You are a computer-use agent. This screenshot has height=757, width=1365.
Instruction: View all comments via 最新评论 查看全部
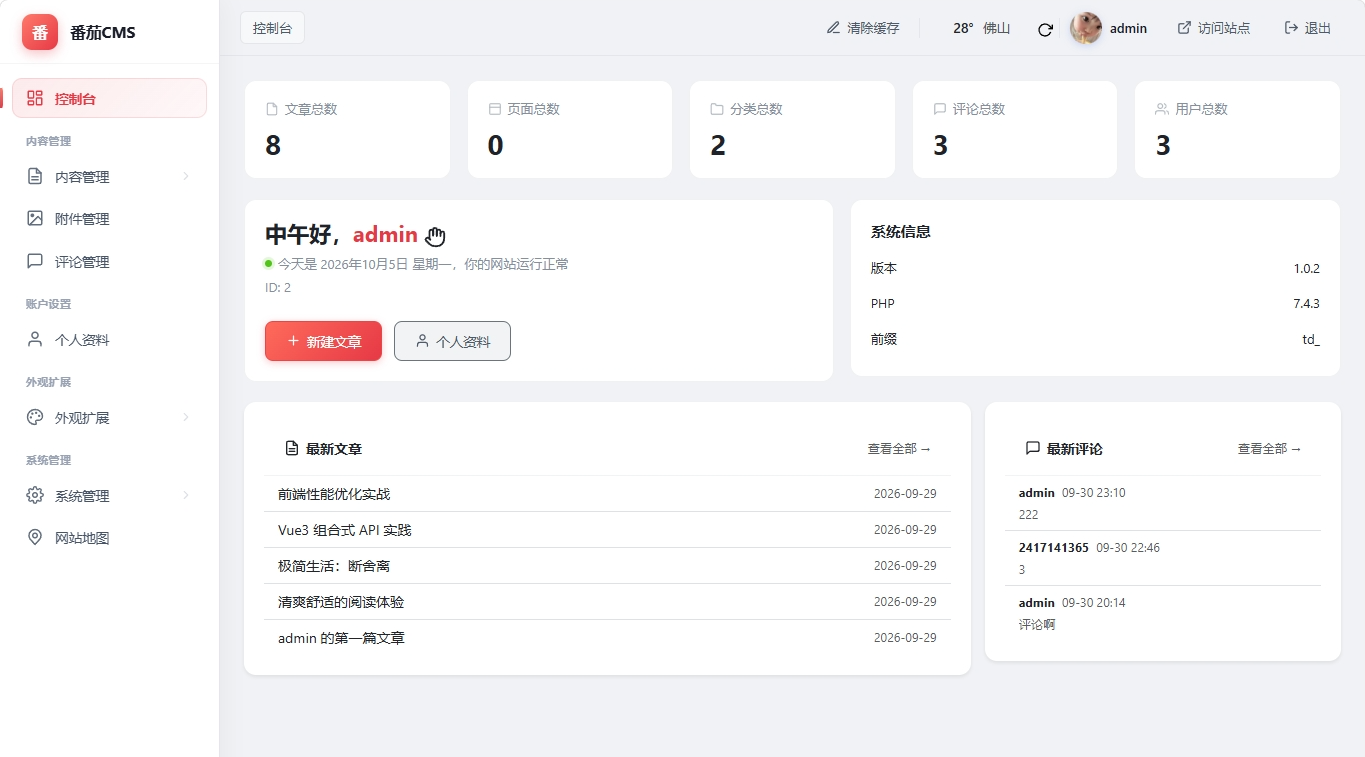pyautogui.click(x=1269, y=449)
